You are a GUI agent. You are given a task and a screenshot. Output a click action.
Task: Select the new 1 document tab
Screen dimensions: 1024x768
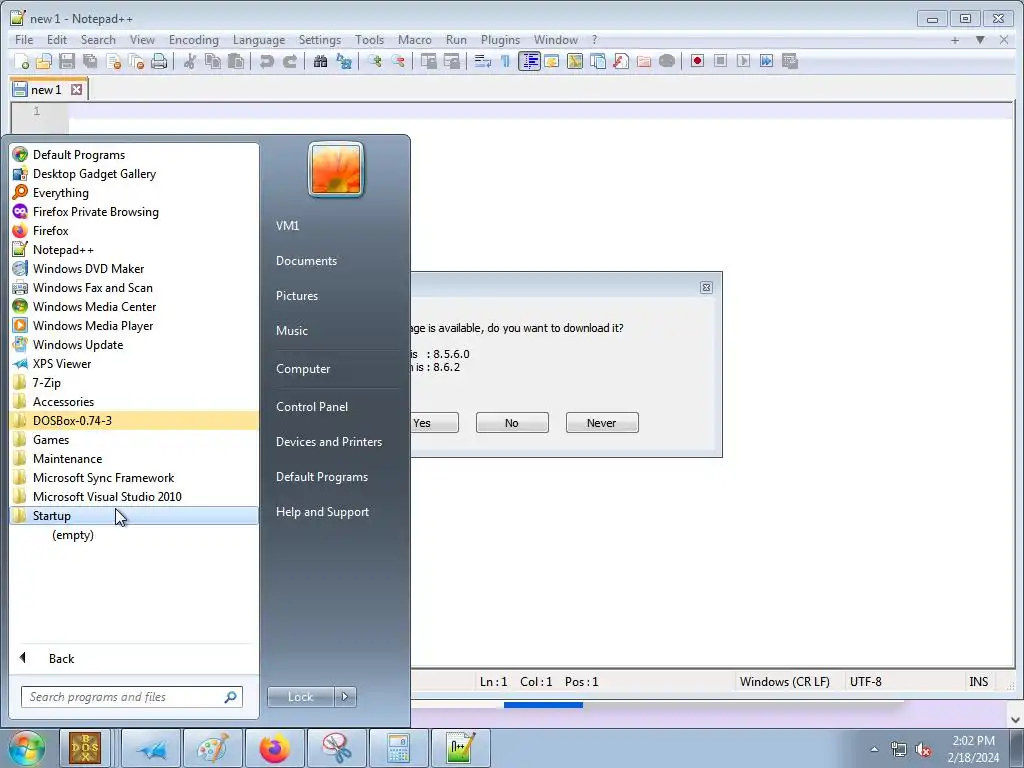coord(46,89)
